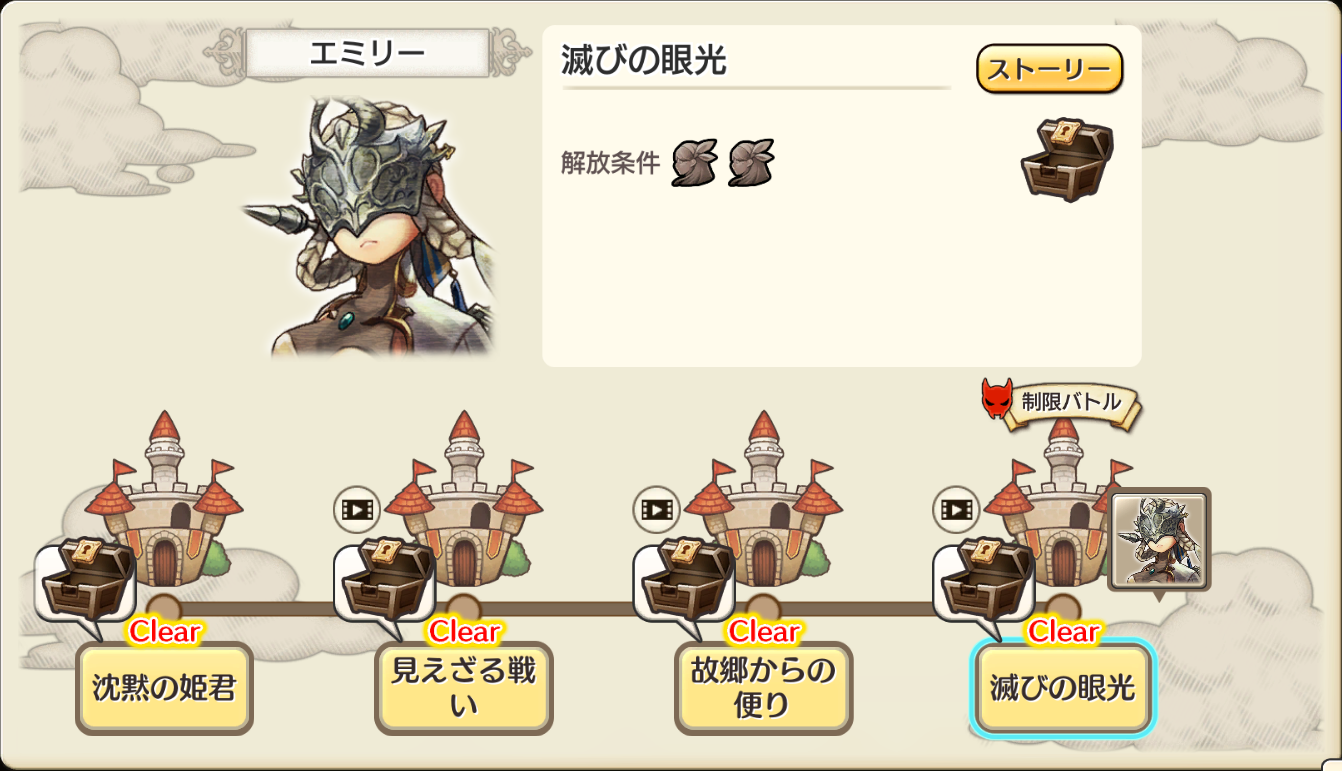Screen dimensions: 1342x771
Task: Click the エミリー character name plate
Action: 368,53
